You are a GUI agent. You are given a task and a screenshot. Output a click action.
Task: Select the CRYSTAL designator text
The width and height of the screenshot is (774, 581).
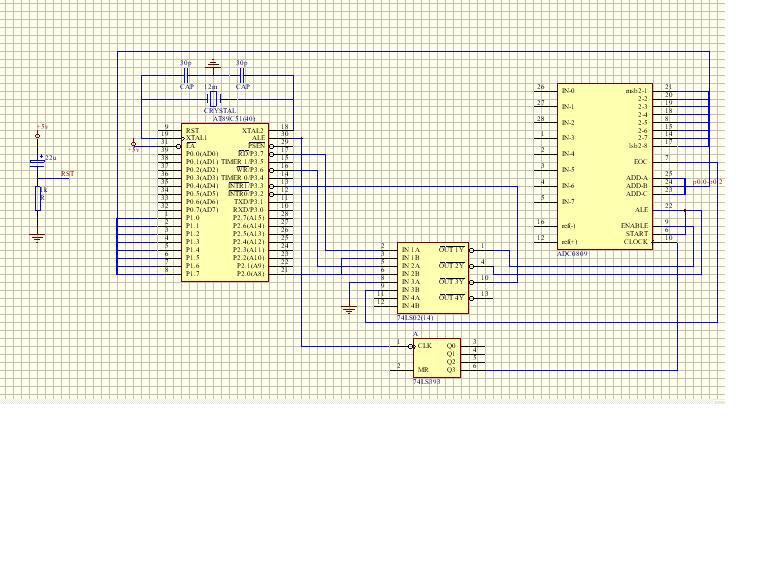220,111
